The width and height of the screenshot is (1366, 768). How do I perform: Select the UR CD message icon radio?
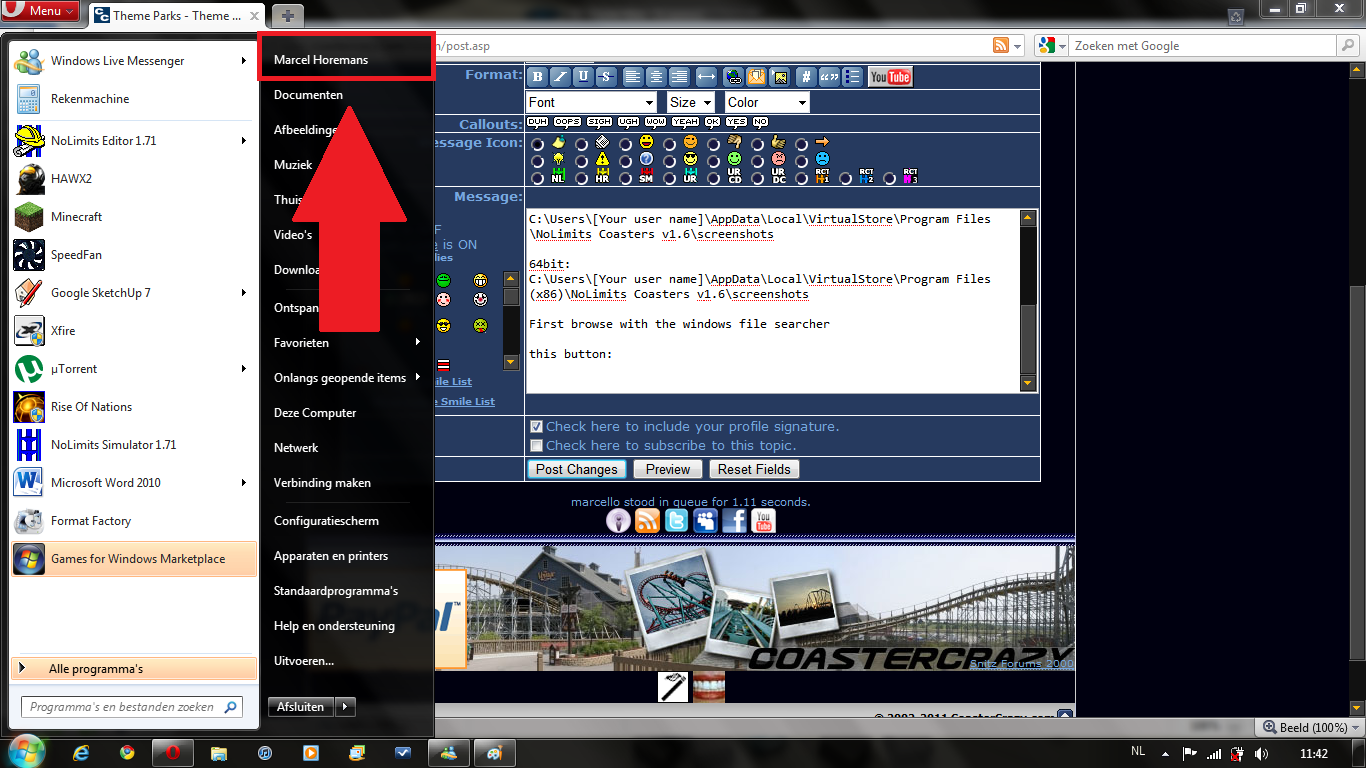click(714, 178)
